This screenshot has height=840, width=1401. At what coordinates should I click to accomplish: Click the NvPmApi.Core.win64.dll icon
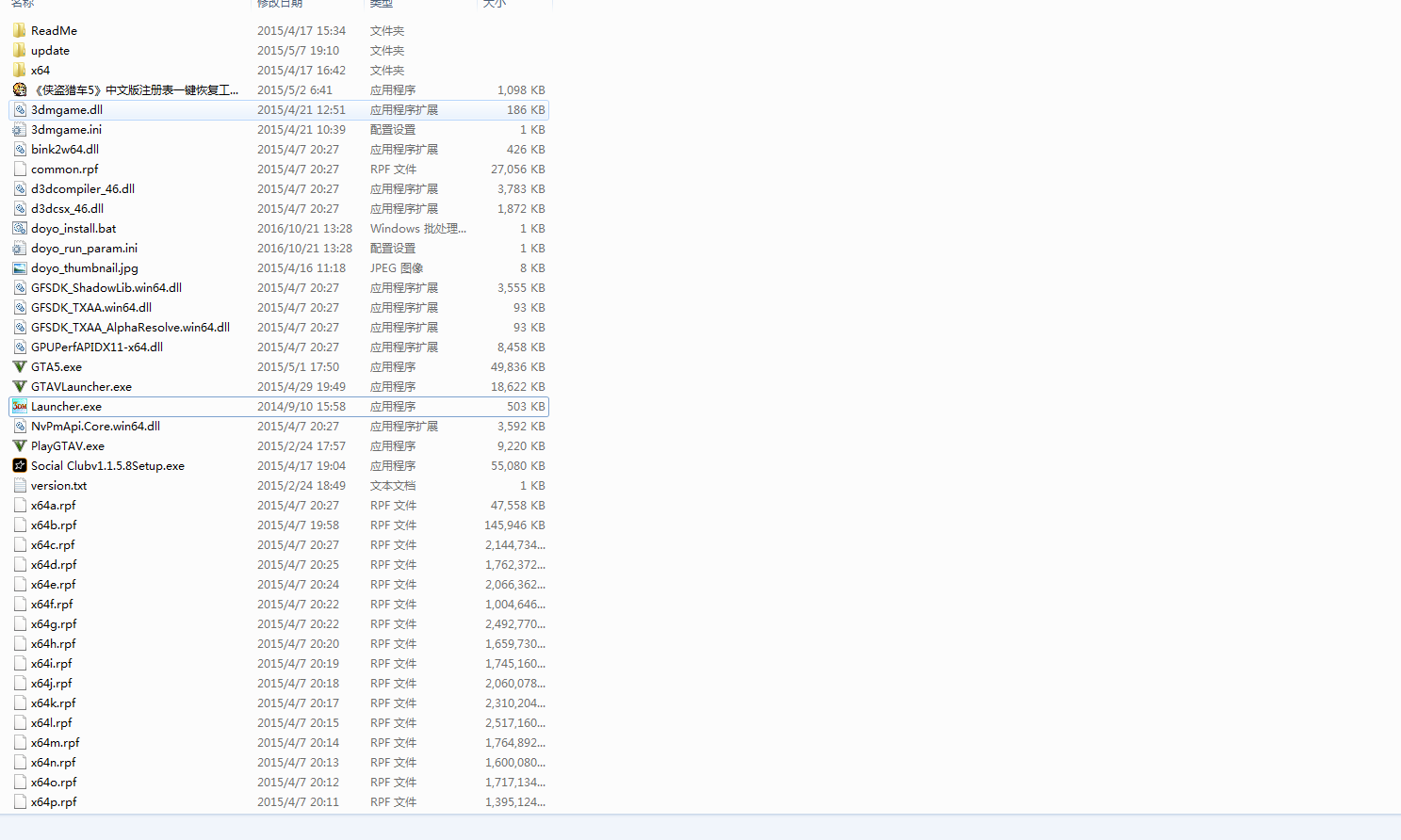(x=20, y=426)
